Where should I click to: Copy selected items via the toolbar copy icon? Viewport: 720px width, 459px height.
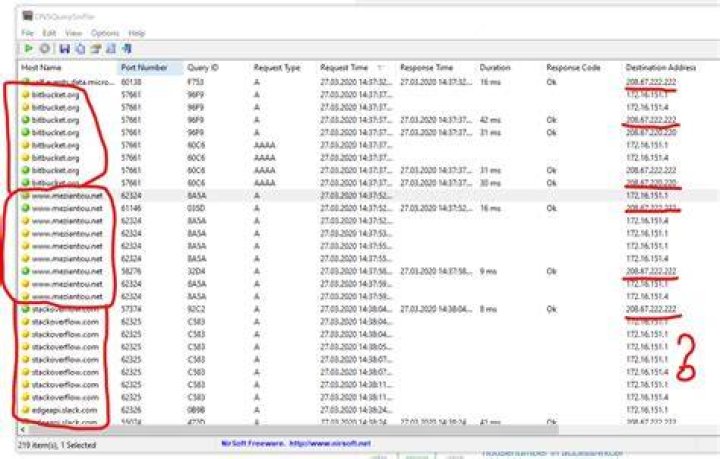(x=80, y=48)
